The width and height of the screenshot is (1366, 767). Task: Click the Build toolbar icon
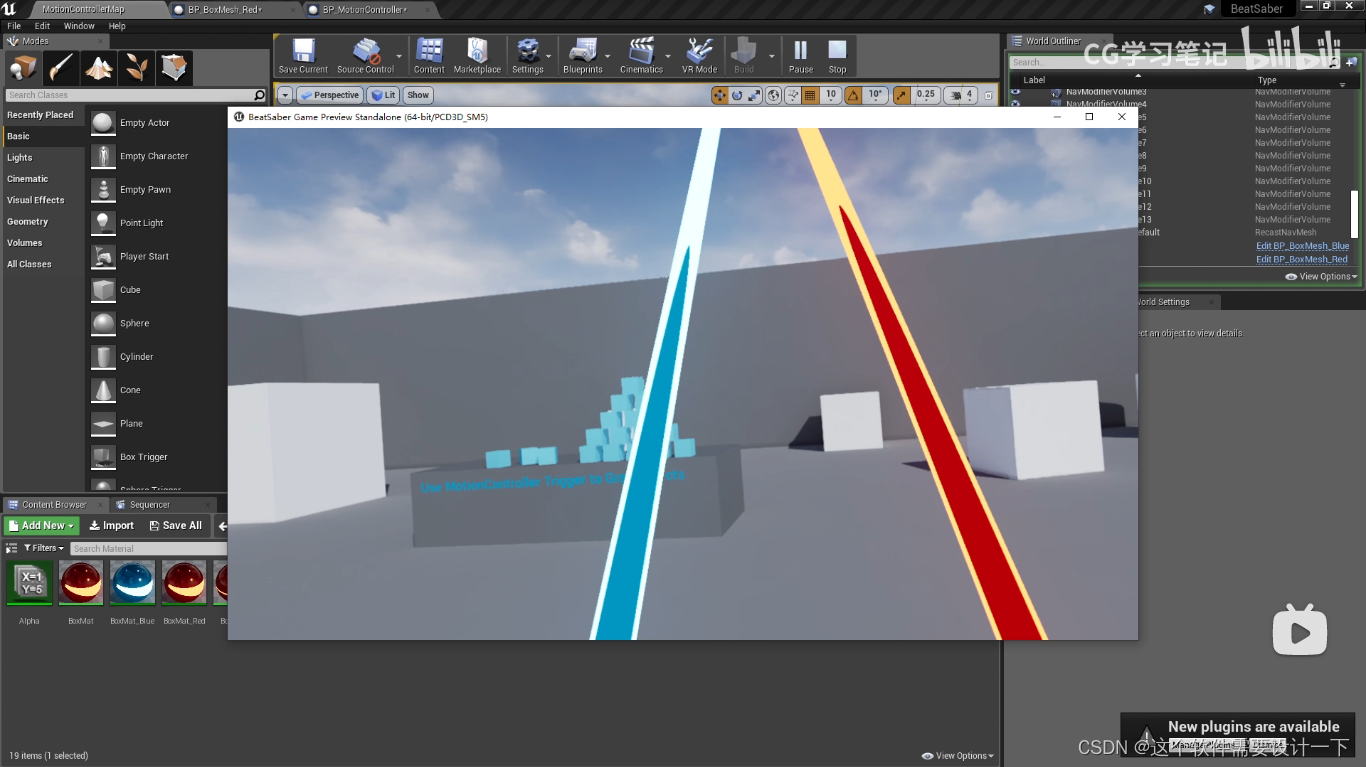[x=744, y=56]
